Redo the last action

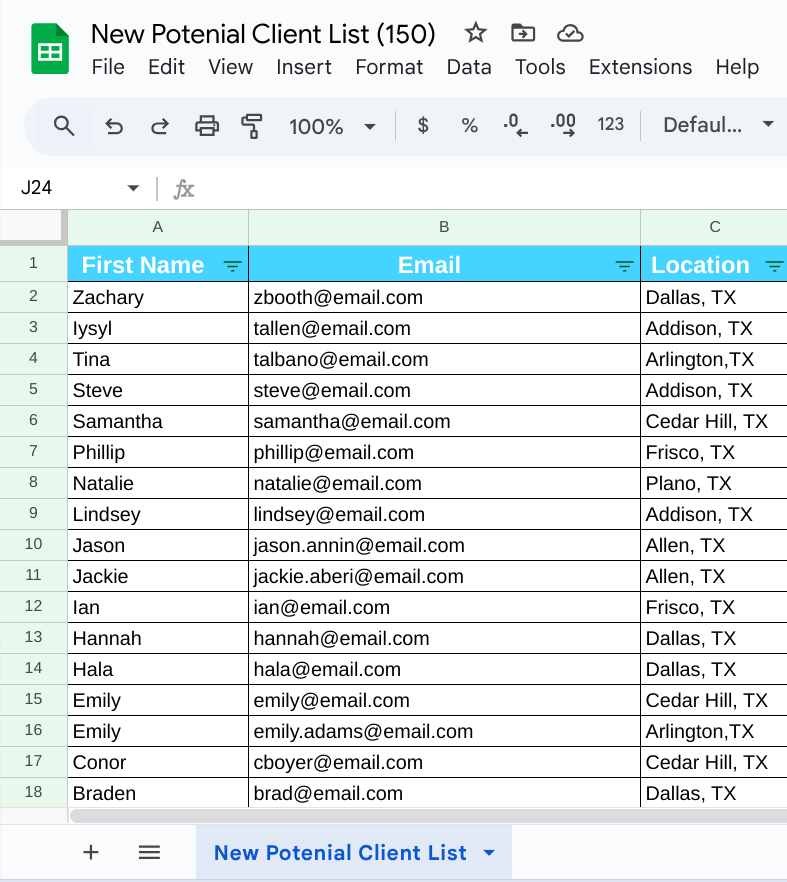(x=159, y=126)
